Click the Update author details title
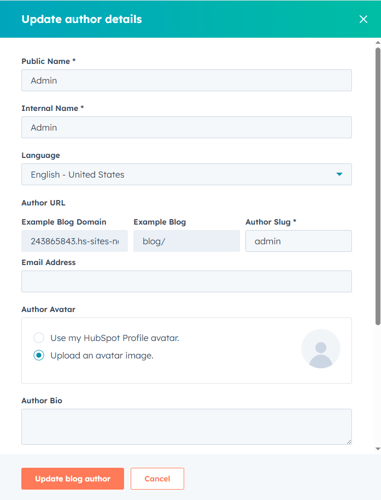The height and width of the screenshot is (500, 381). click(82, 19)
